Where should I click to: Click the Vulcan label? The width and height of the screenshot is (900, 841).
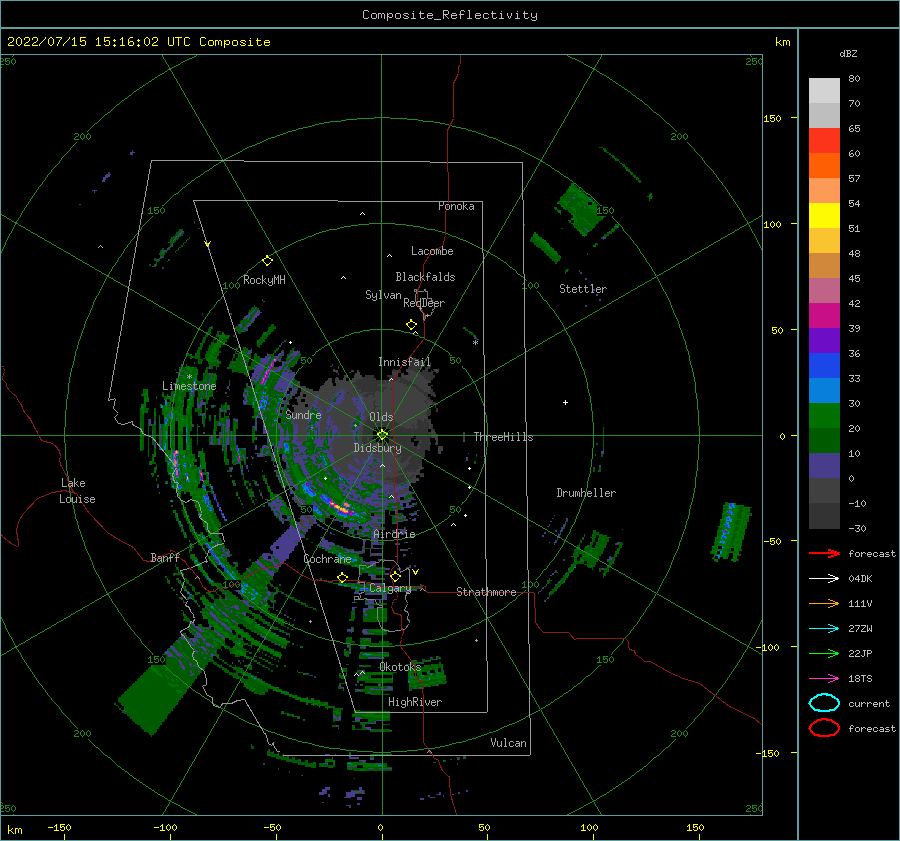point(508,743)
